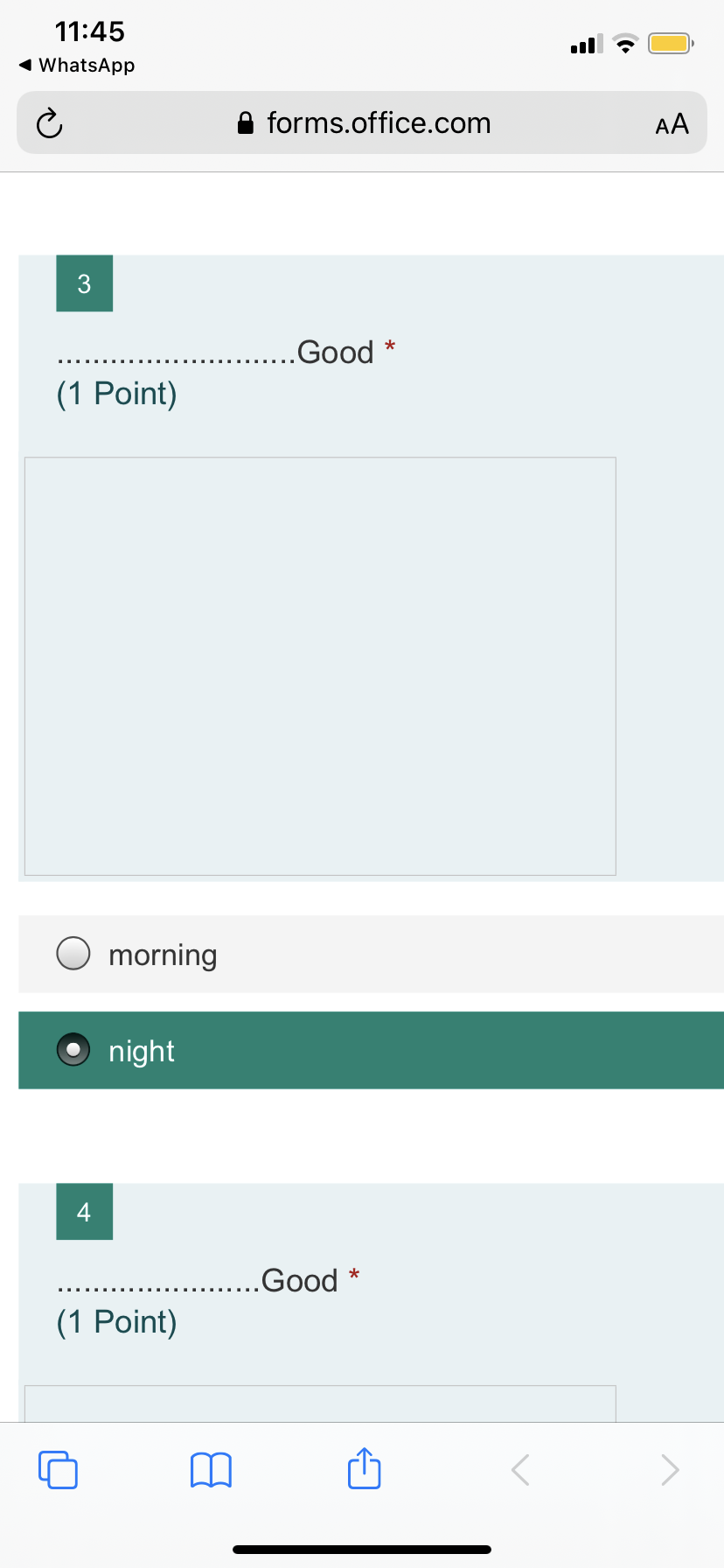Tap the share sheet icon
Viewport: 724px width, 1568px height.
click(x=364, y=1467)
